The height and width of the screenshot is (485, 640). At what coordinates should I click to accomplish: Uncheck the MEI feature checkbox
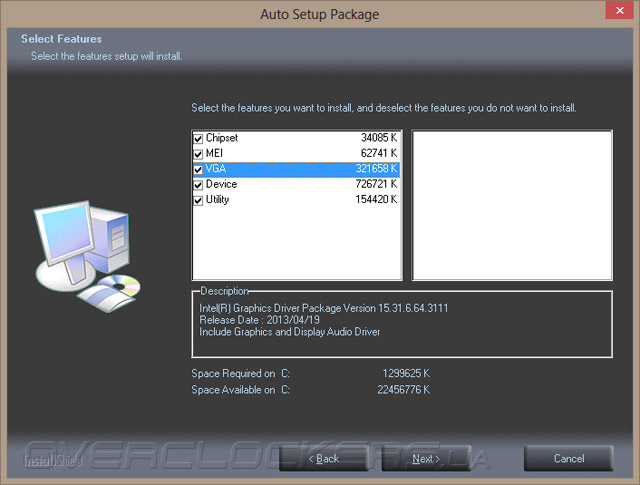198,154
